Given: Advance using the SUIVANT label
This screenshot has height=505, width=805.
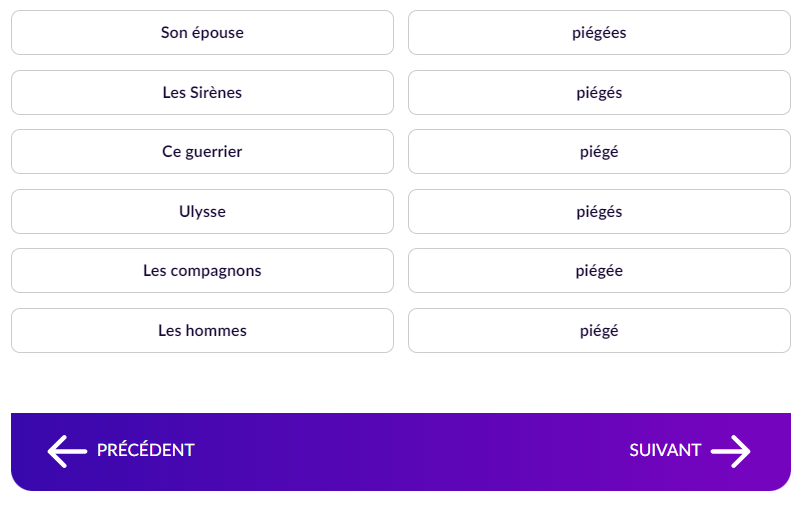Looking at the screenshot, I should point(665,451).
